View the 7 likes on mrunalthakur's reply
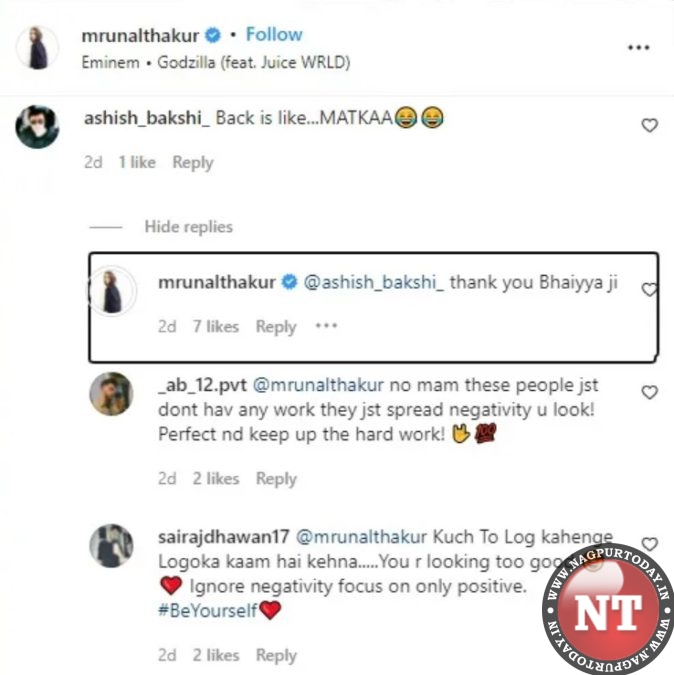 tap(216, 326)
